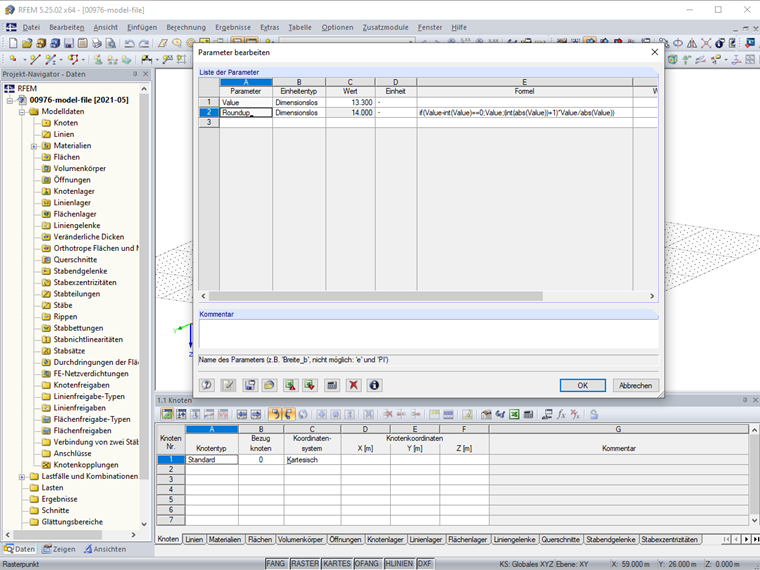Click the red X delete icon in dialog
The height and width of the screenshot is (570, 760).
coord(353,385)
